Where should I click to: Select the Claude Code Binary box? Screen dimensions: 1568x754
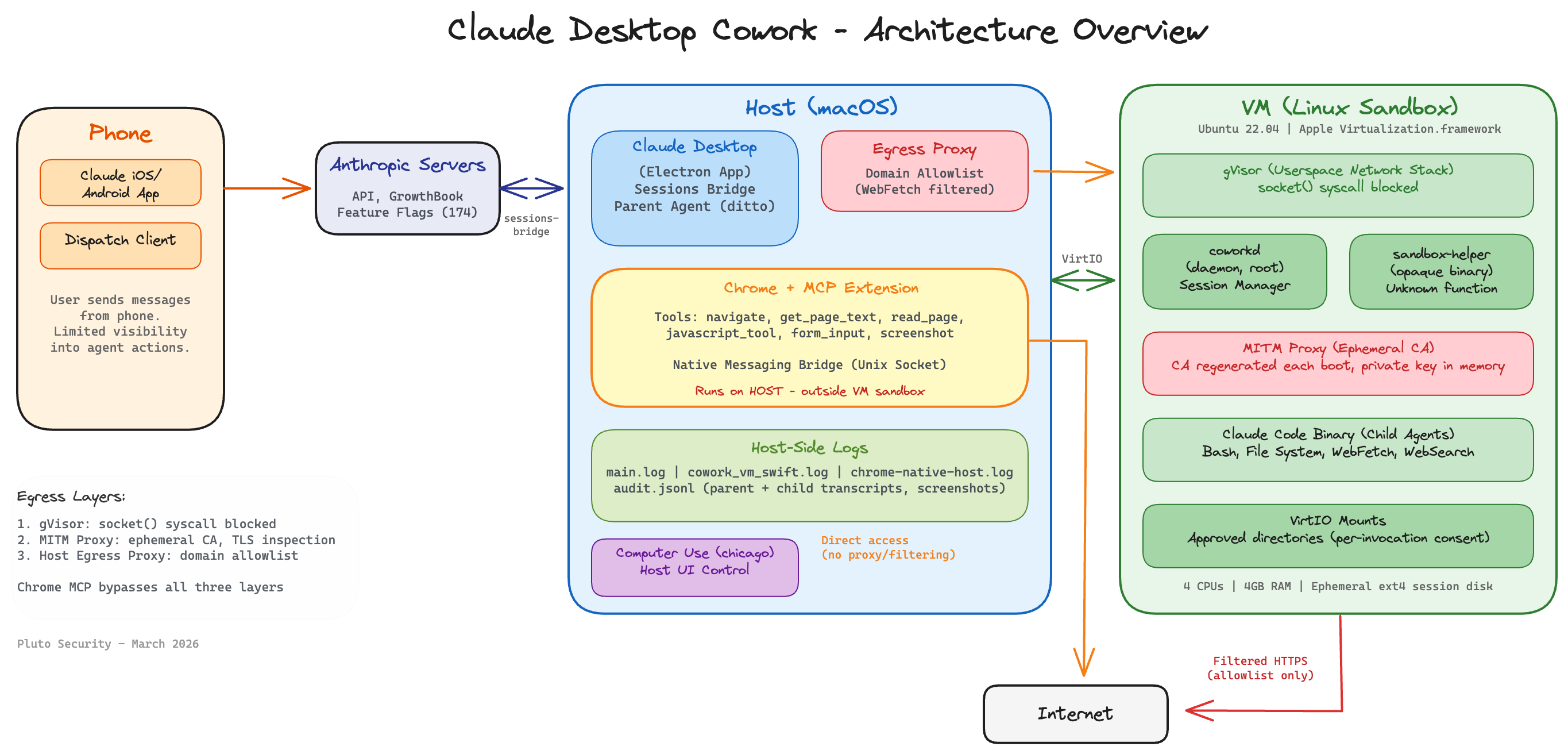coord(1337,449)
